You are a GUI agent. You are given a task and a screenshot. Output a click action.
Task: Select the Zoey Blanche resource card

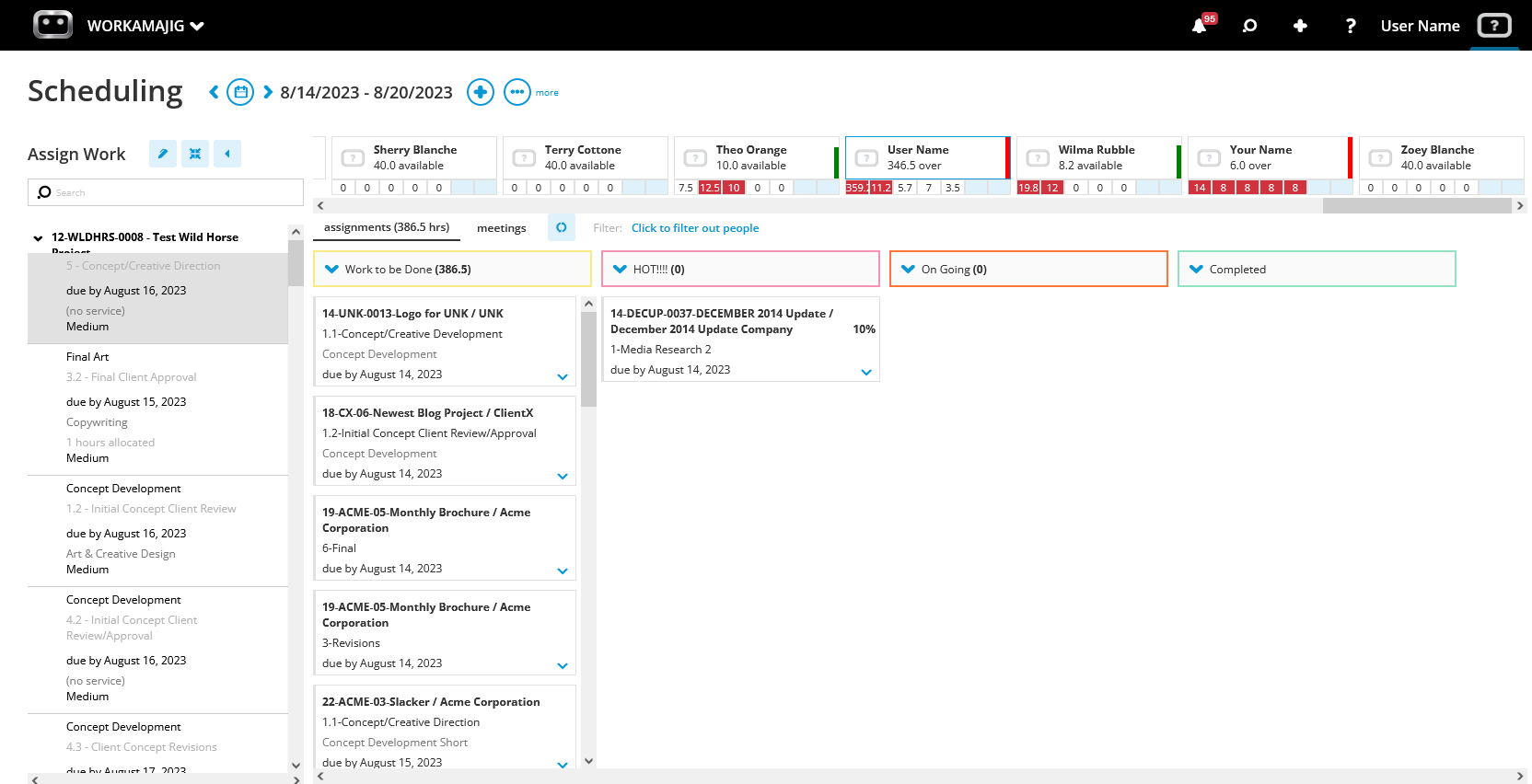(x=1442, y=157)
